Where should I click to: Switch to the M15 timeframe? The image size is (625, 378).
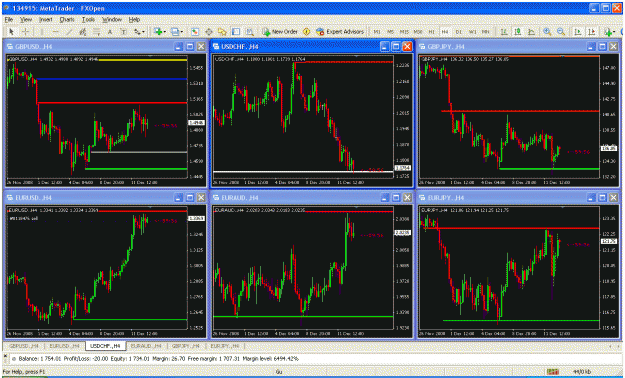pos(404,32)
